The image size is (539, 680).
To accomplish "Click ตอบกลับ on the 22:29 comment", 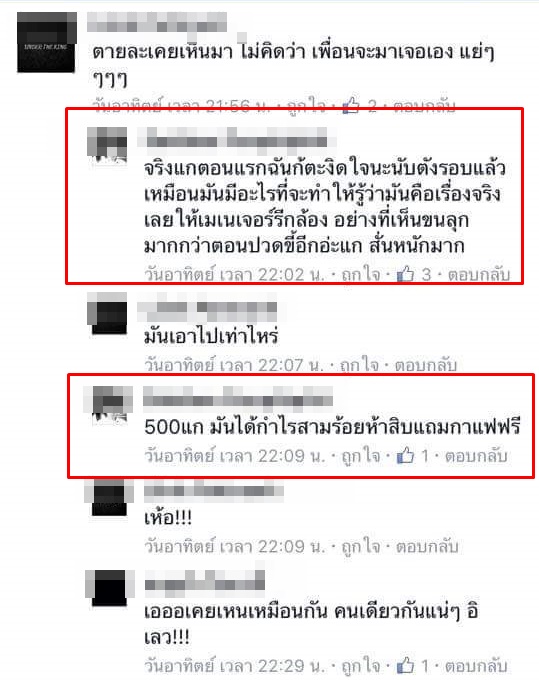I will [476, 666].
